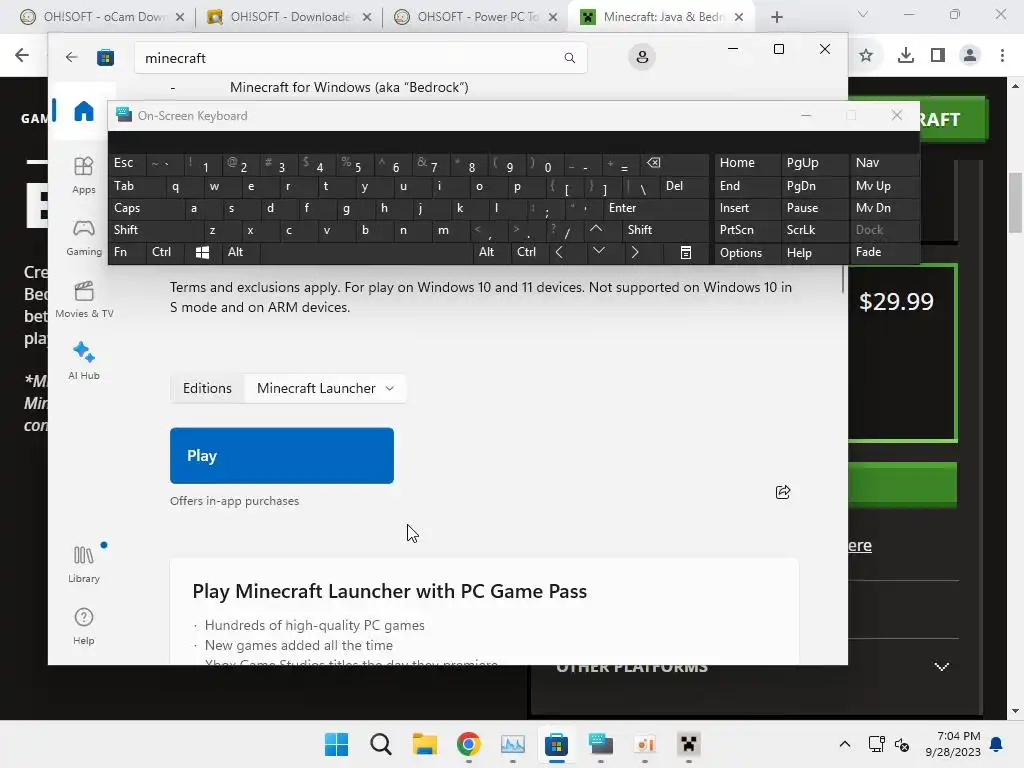The height and width of the screenshot is (768, 1024).
Task: Open taskbar Search
Action: (x=381, y=744)
